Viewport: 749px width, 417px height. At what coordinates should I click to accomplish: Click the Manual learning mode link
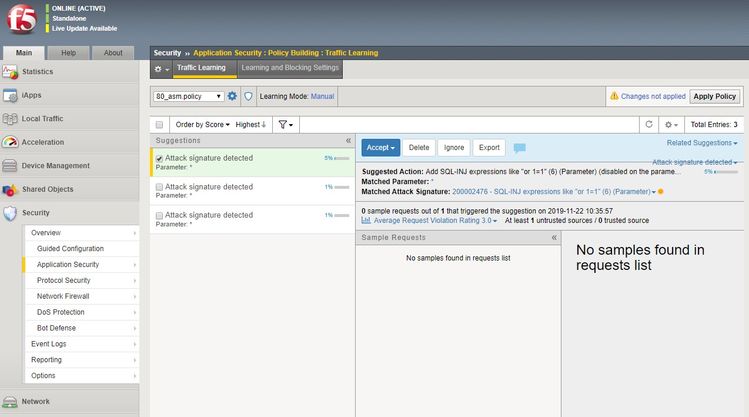pyautogui.click(x=322, y=96)
